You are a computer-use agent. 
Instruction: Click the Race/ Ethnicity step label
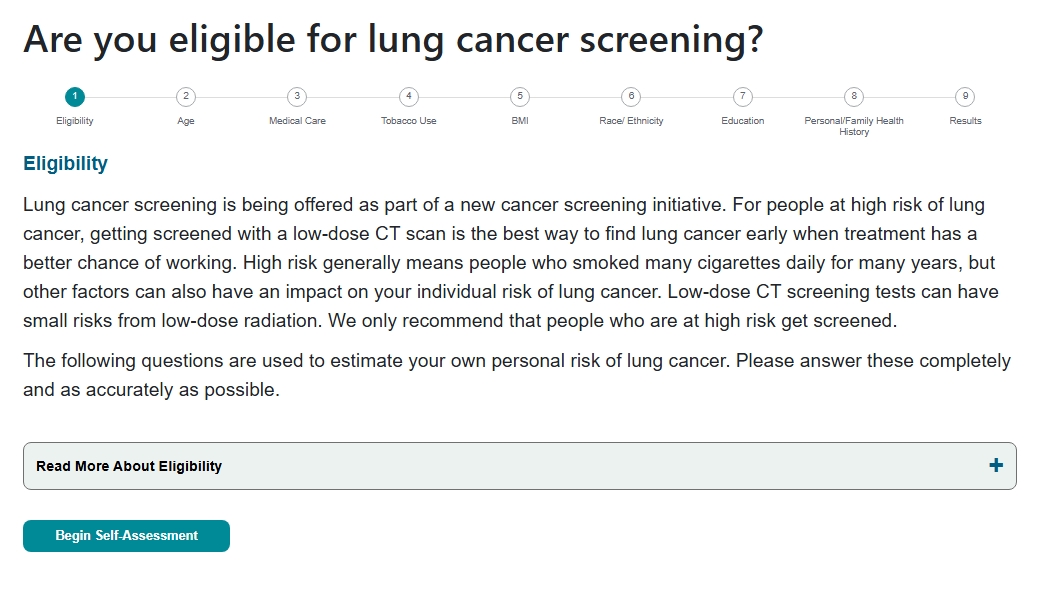(x=631, y=121)
